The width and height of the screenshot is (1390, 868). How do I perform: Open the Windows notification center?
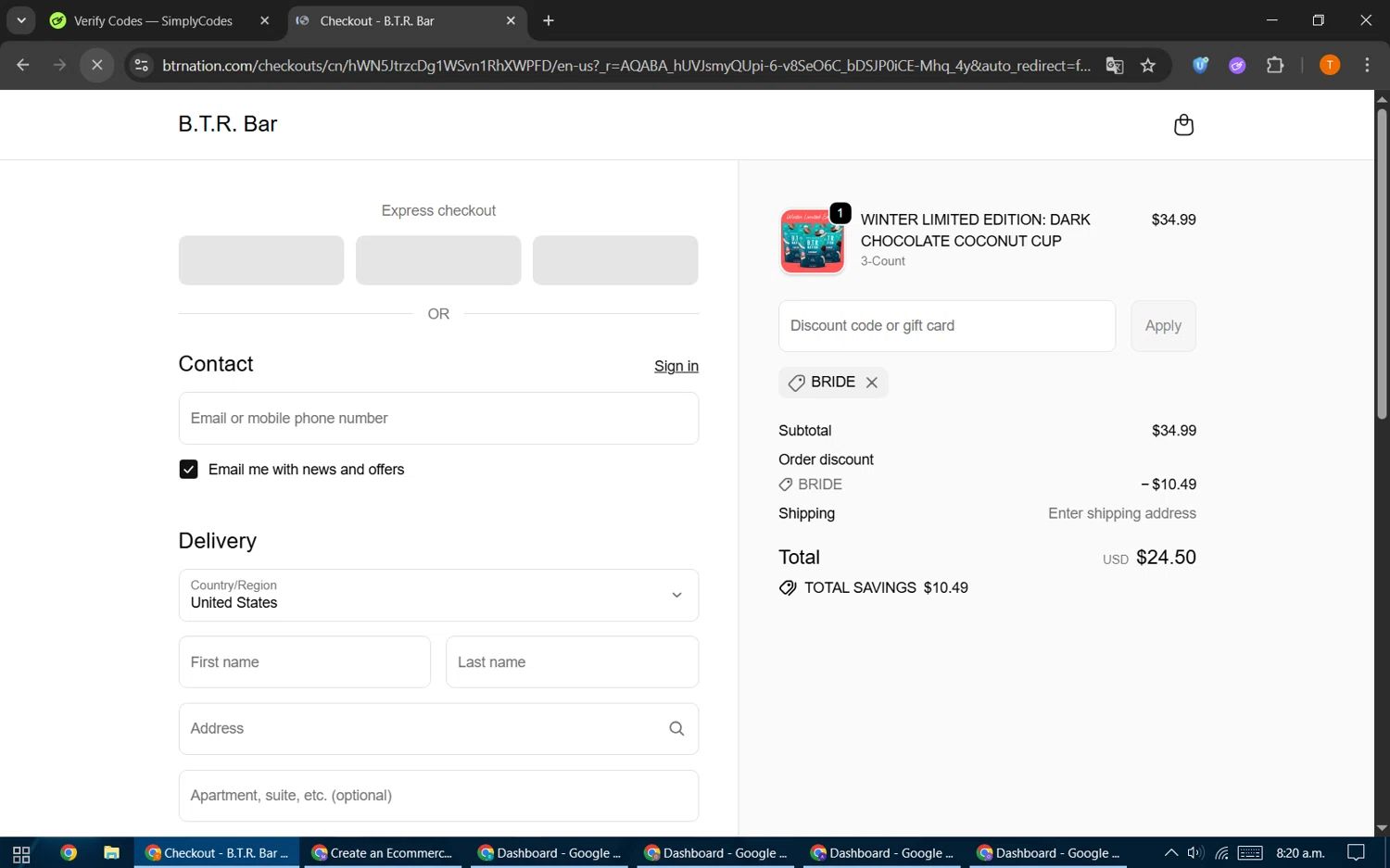click(1357, 853)
